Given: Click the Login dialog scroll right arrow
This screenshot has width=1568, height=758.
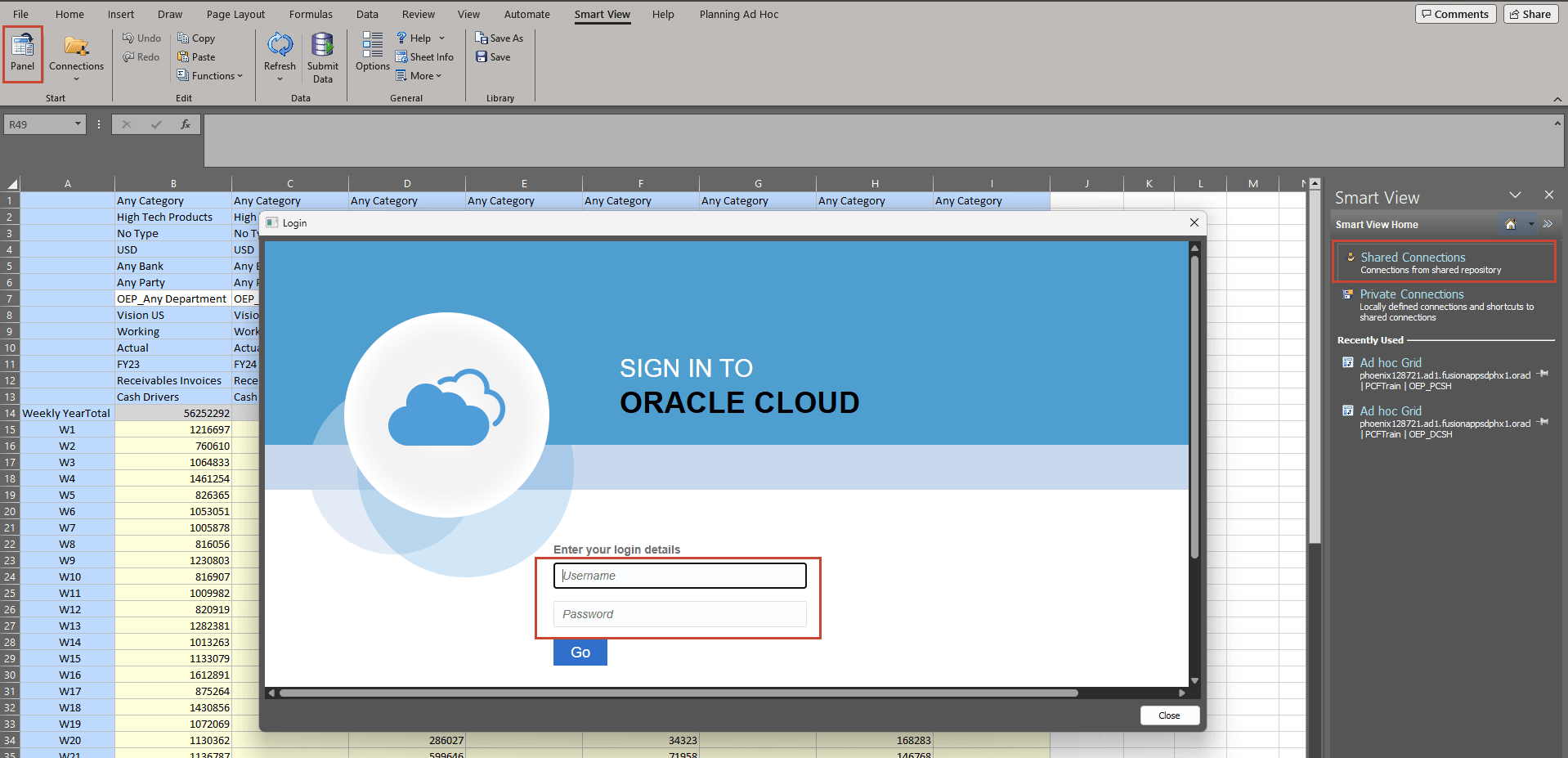Looking at the screenshot, I should 1182,693.
